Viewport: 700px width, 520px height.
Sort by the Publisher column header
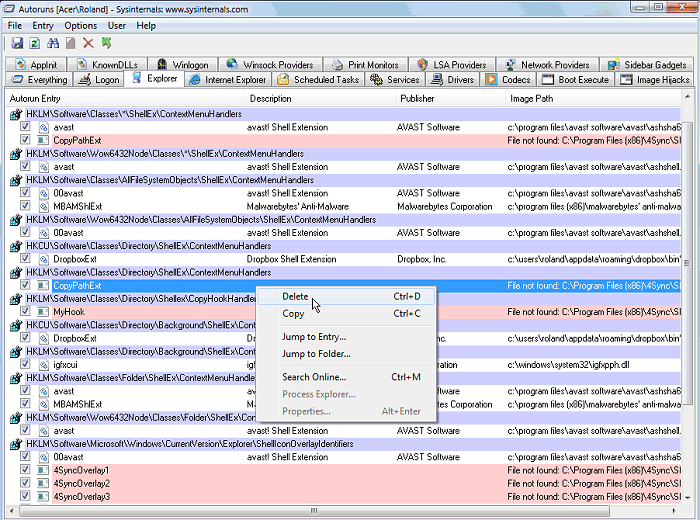417,99
